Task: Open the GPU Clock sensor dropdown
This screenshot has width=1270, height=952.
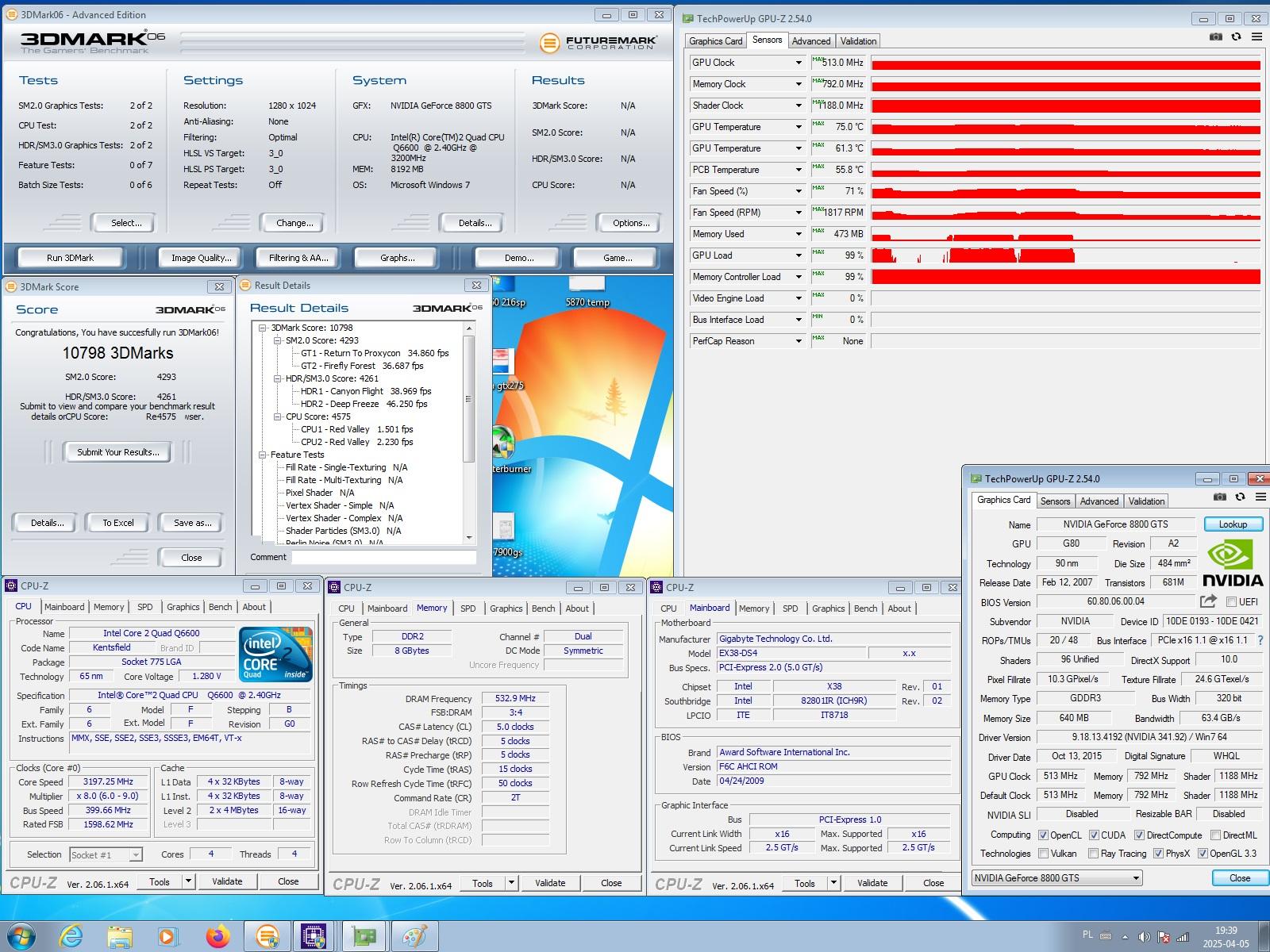Action: [x=799, y=63]
